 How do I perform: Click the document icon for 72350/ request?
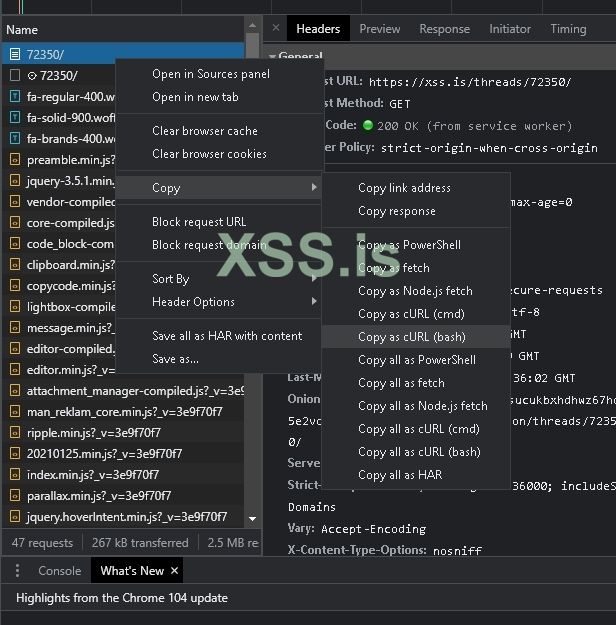click(15, 54)
